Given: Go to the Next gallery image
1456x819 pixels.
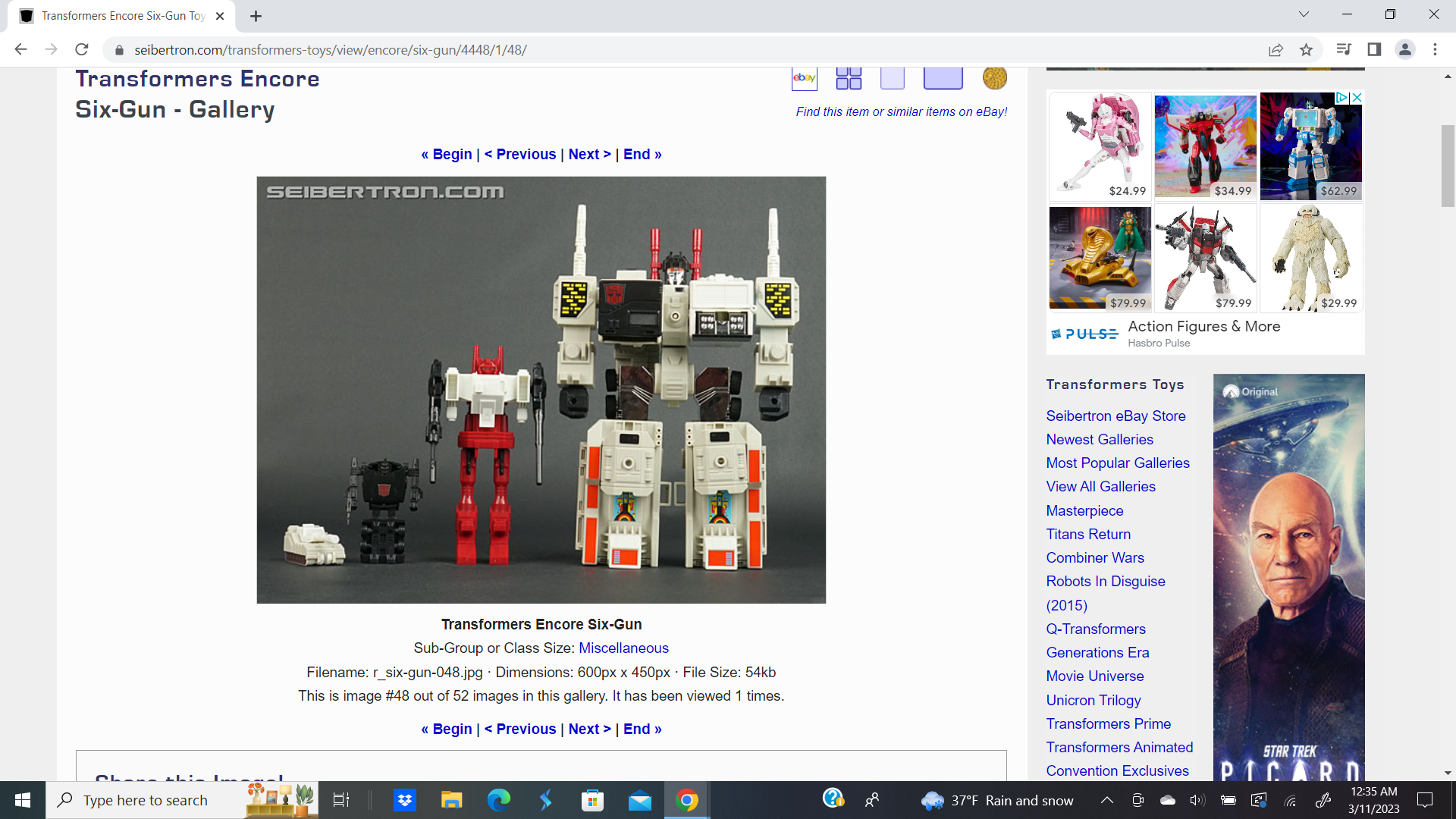Looking at the screenshot, I should point(589,155).
